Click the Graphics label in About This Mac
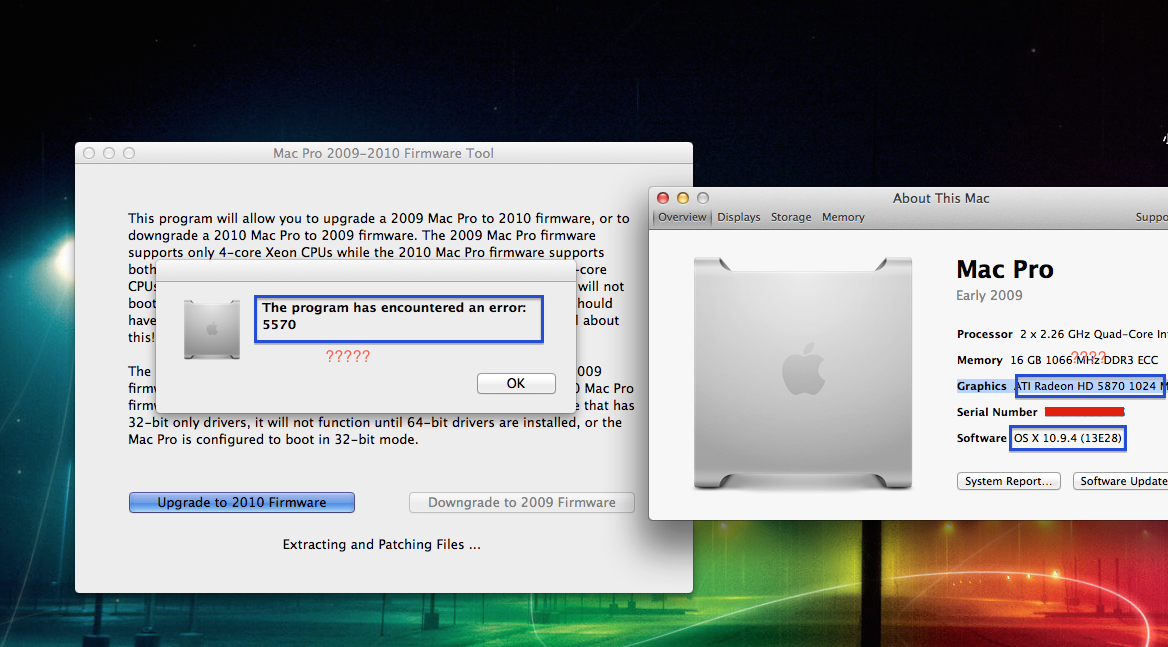 (x=981, y=386)
